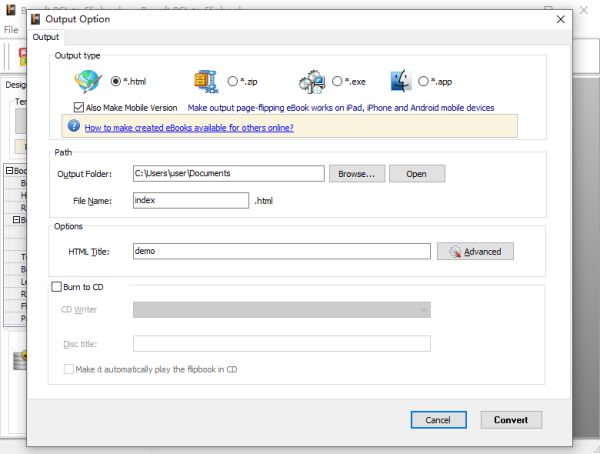Viewport: 600px width, 454px height.
Task: Switch to the Output tab
Action: 46,37
